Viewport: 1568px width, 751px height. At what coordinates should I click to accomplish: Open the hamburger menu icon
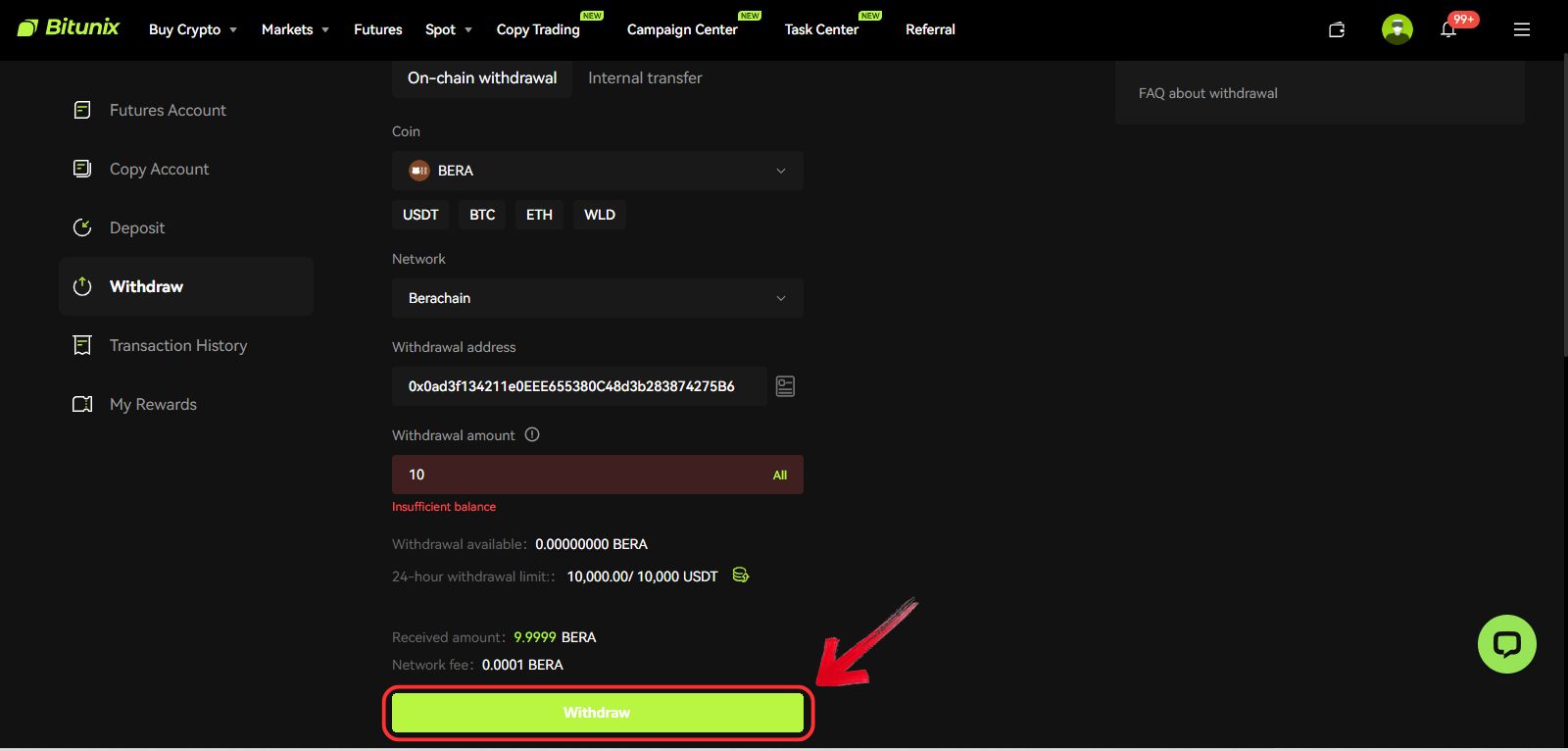(x=1522, y=29)
